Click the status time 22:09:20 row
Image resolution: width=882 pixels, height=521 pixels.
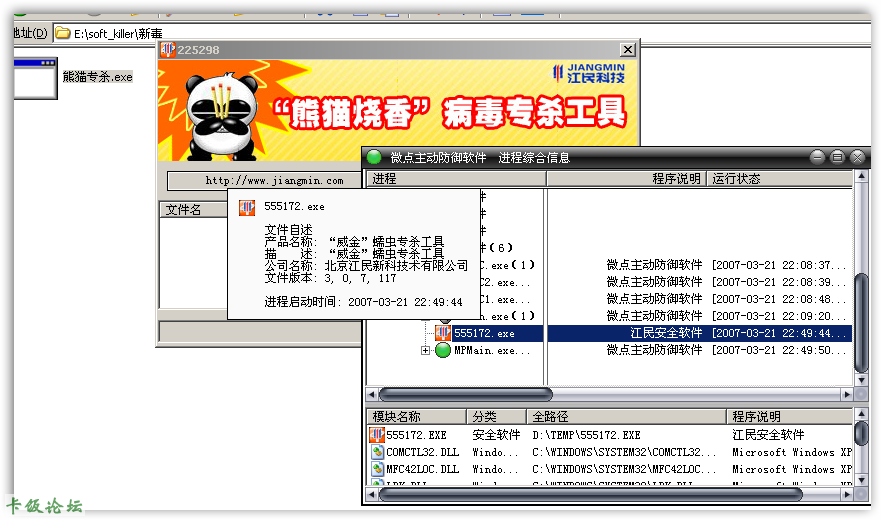pyautogui.click(x=779, y=316)
